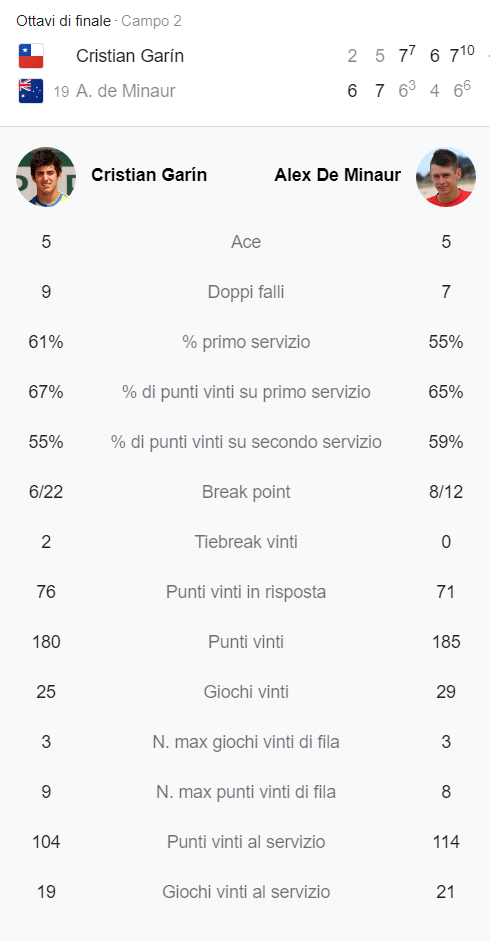
Task: Click de Minaur's seed number 19
Action: point(61,92)
